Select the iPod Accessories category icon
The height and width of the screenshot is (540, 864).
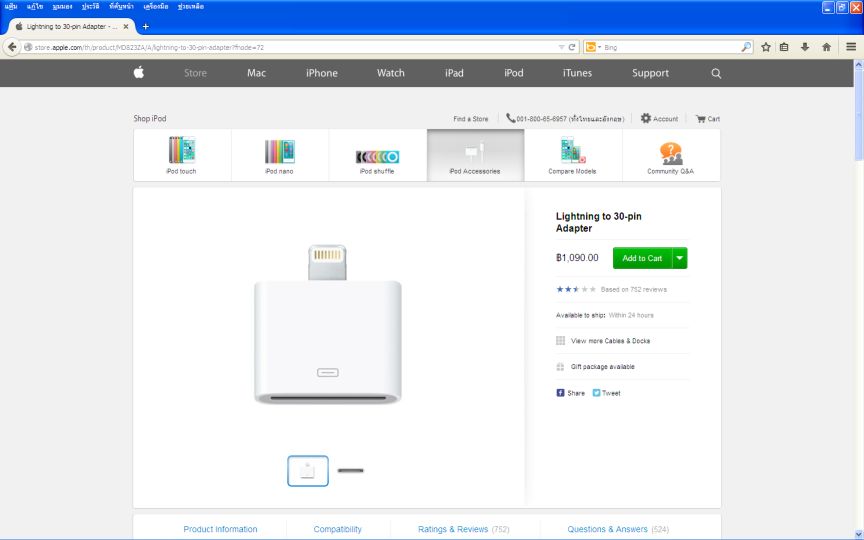point(474,151)
